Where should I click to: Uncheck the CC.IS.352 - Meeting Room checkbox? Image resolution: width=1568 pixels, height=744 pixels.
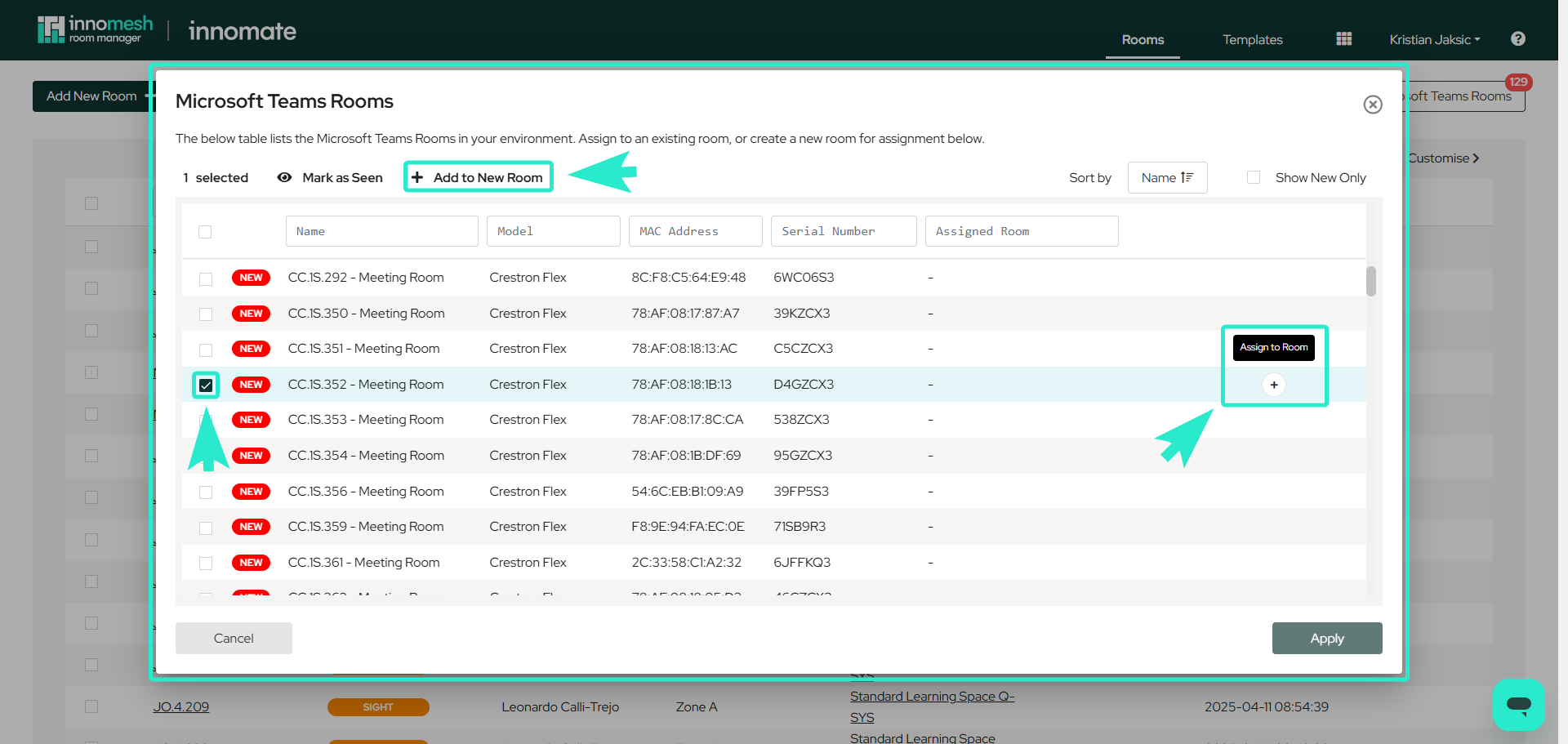[x=206, y=385]
